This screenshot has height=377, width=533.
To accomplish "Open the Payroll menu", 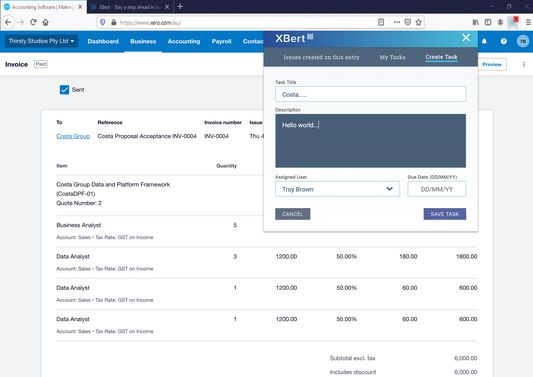I will tap(221, 41).
